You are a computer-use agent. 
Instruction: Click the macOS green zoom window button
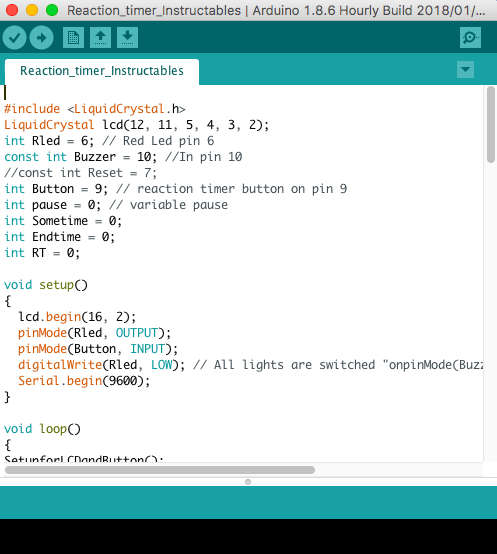52,10
